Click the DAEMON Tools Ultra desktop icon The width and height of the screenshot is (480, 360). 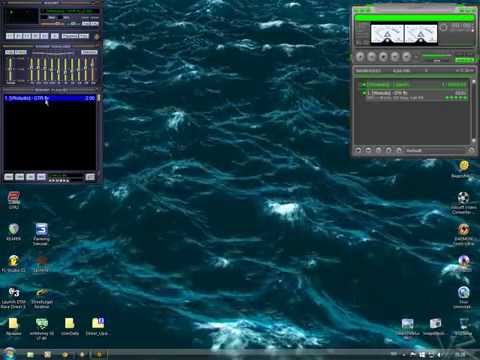463,234
